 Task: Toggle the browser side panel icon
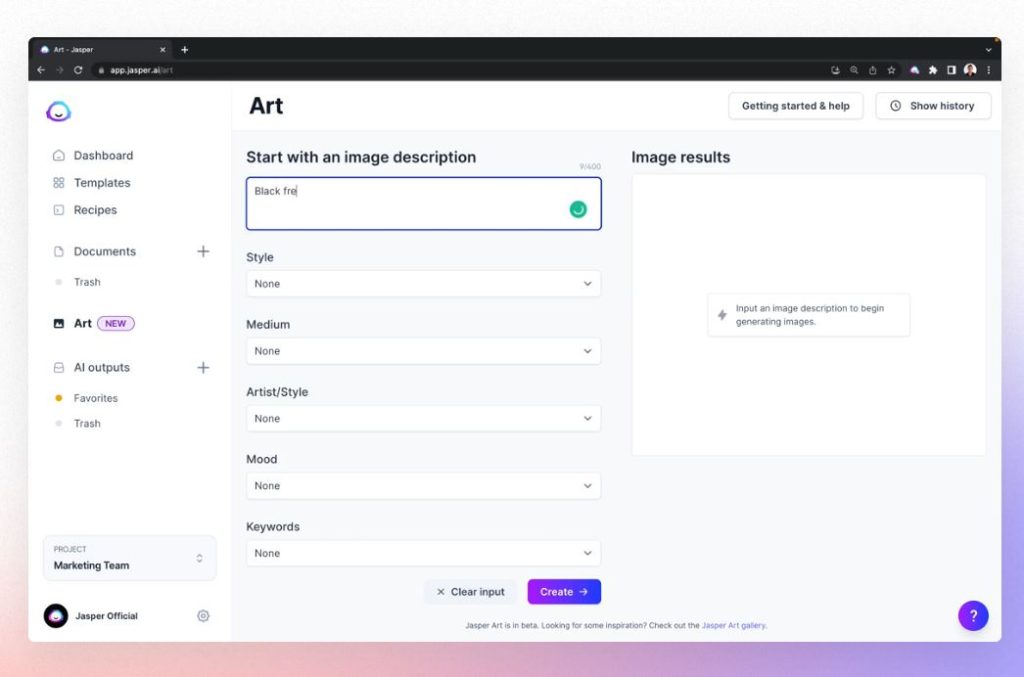952,70
